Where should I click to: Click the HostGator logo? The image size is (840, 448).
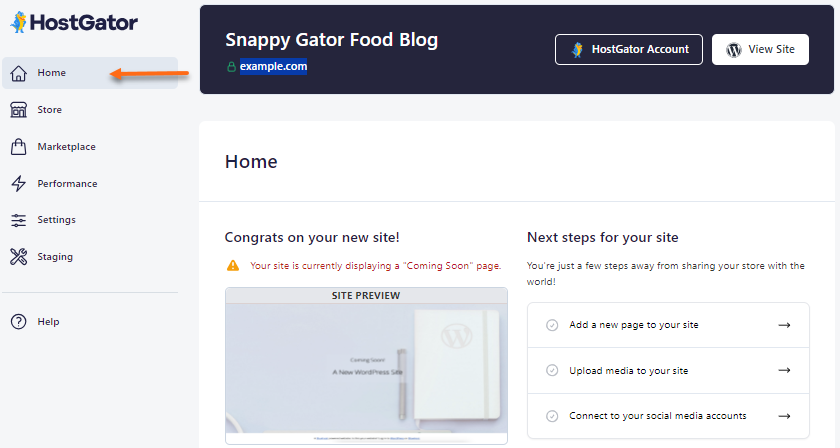[74, 22]
